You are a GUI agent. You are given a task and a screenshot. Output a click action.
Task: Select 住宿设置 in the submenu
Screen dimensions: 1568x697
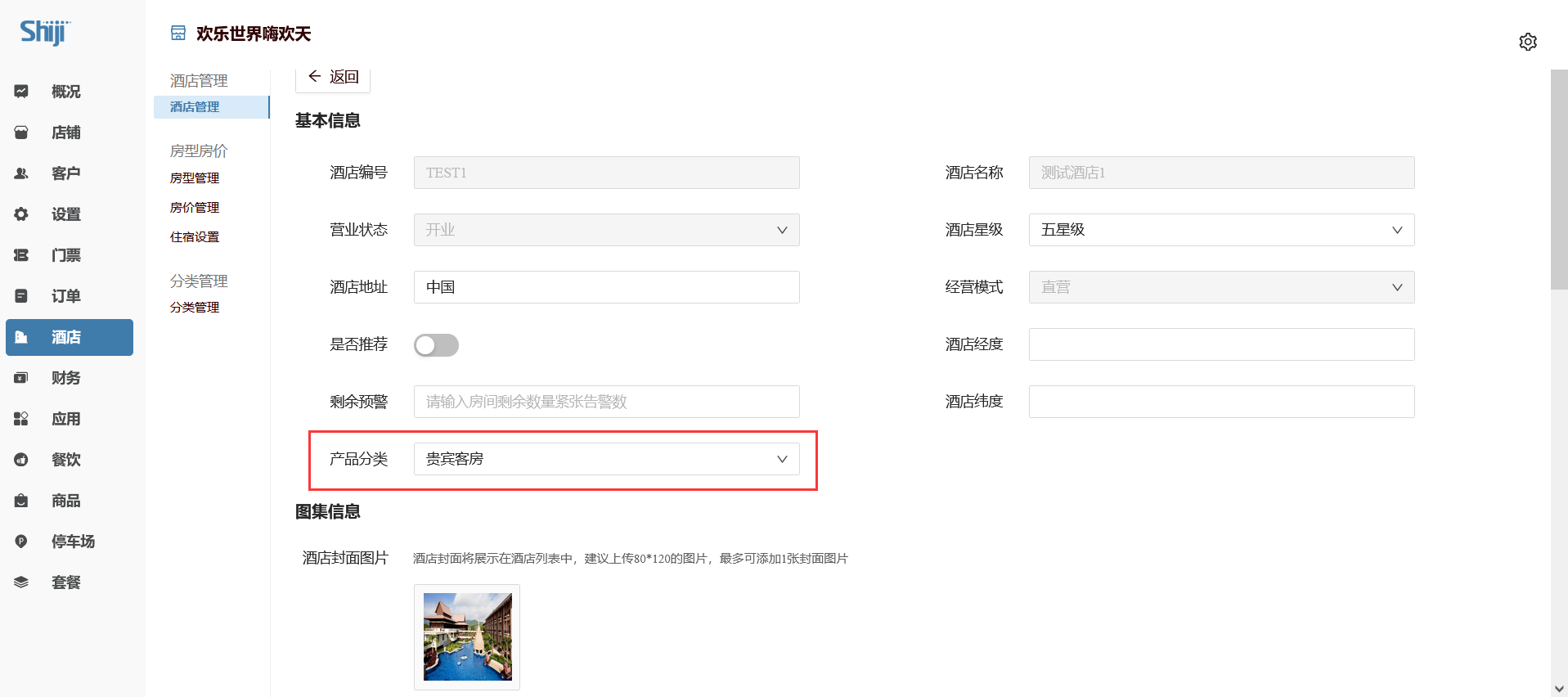[195, 237]
